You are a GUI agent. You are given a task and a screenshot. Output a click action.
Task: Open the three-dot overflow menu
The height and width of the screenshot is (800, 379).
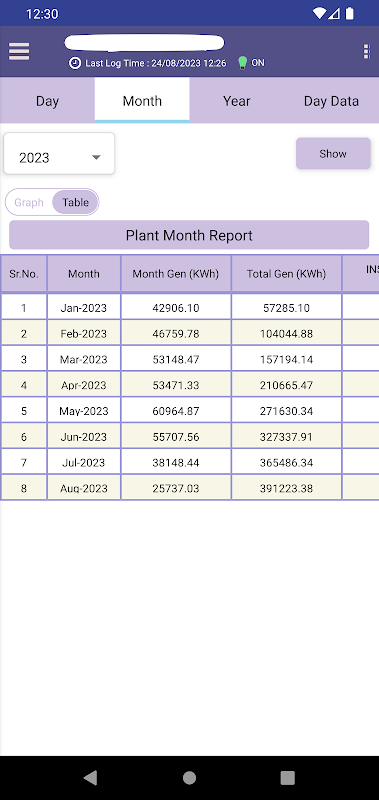point(366,52)
